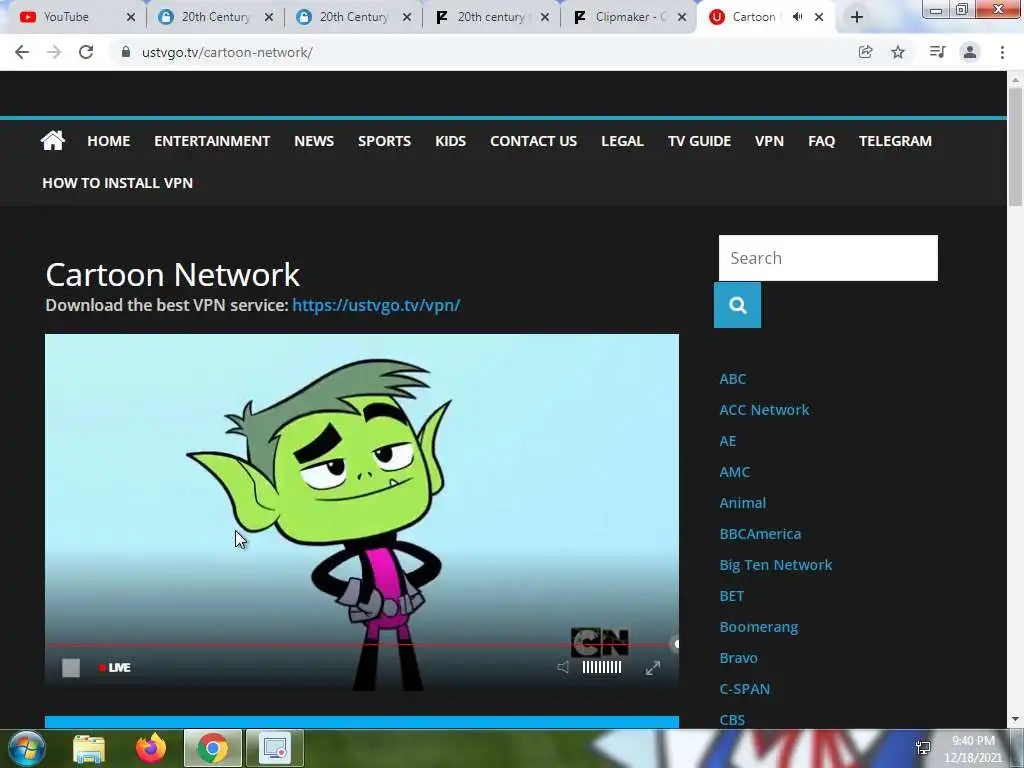
Task: Reload the page with the refresh icon
Action: 86,52
